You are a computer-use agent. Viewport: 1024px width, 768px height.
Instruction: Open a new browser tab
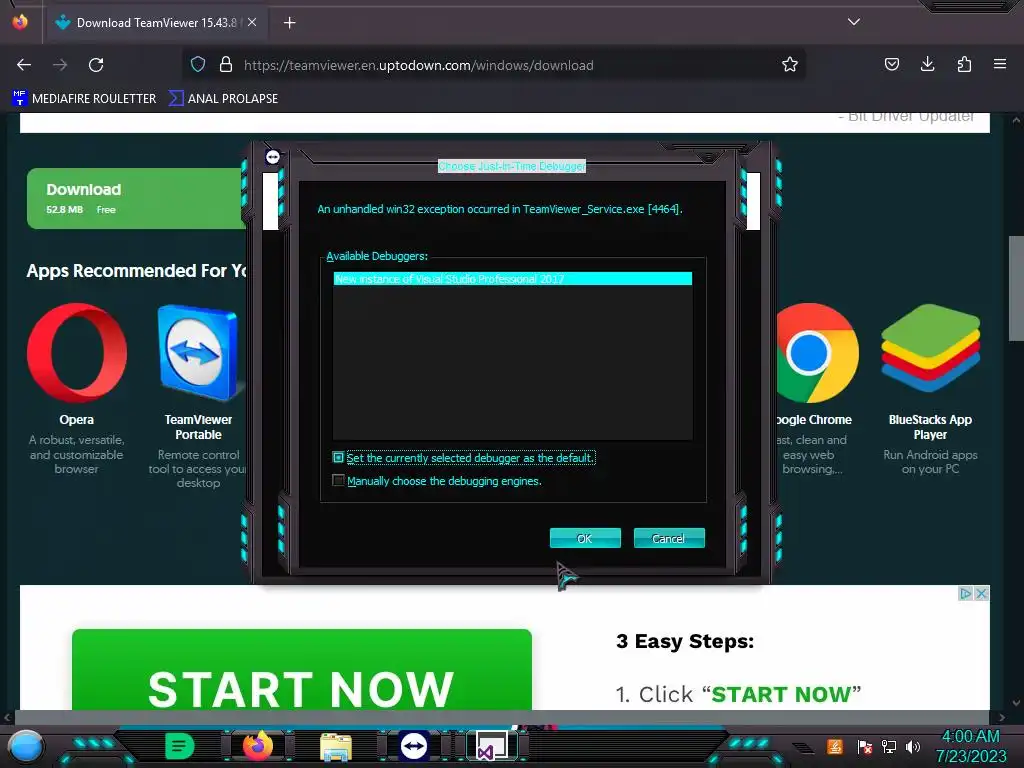[289, 23]
